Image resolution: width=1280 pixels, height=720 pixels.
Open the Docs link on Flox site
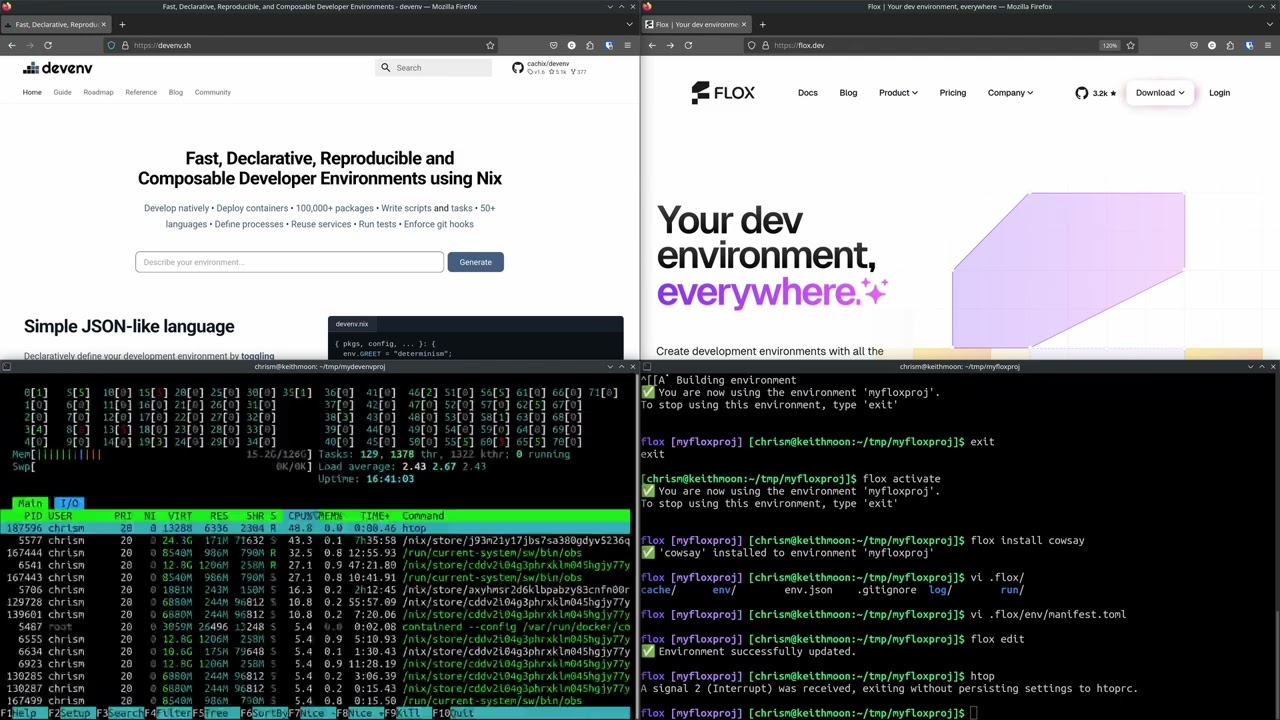click(x=808, y=93)
